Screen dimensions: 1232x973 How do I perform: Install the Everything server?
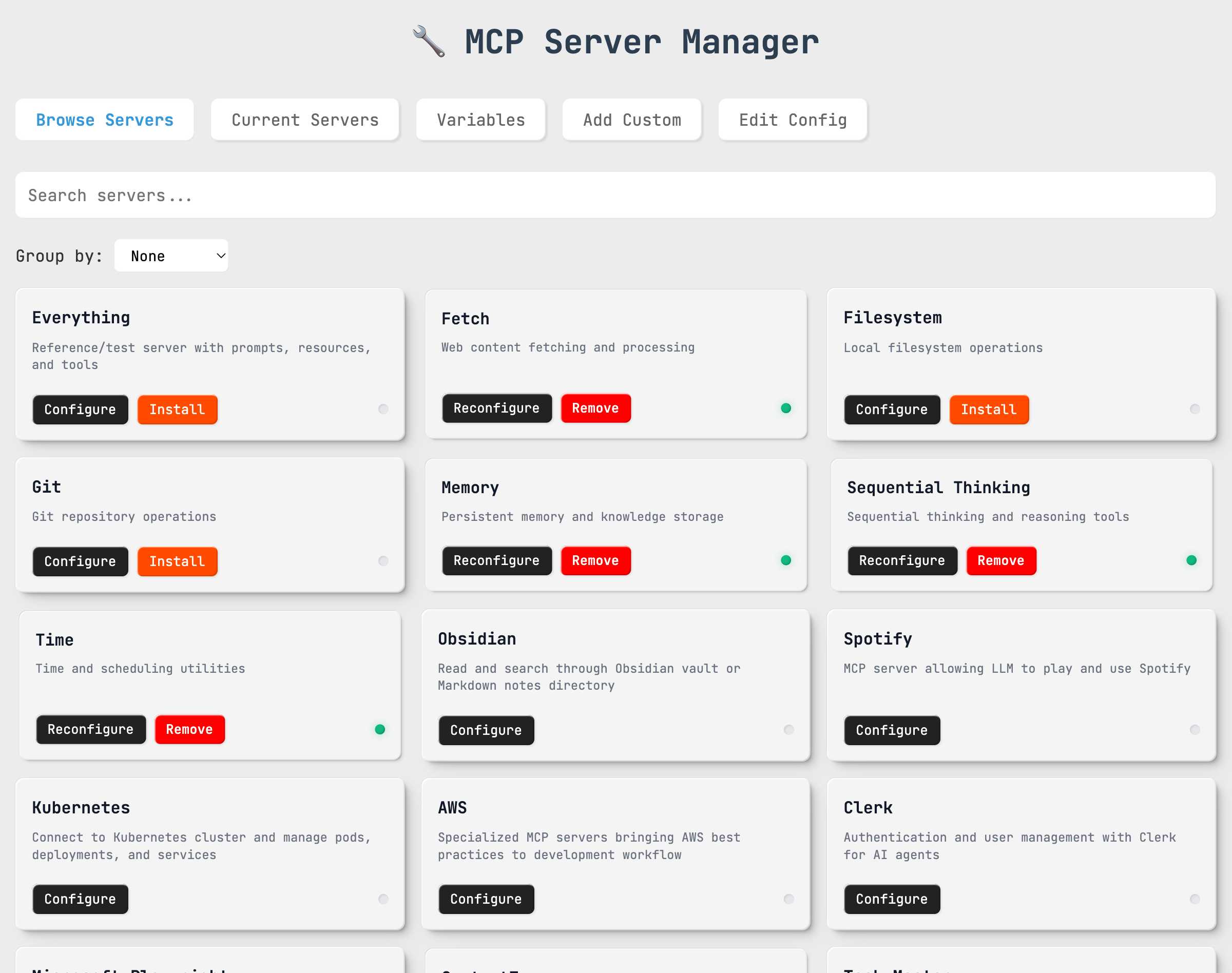177,409
